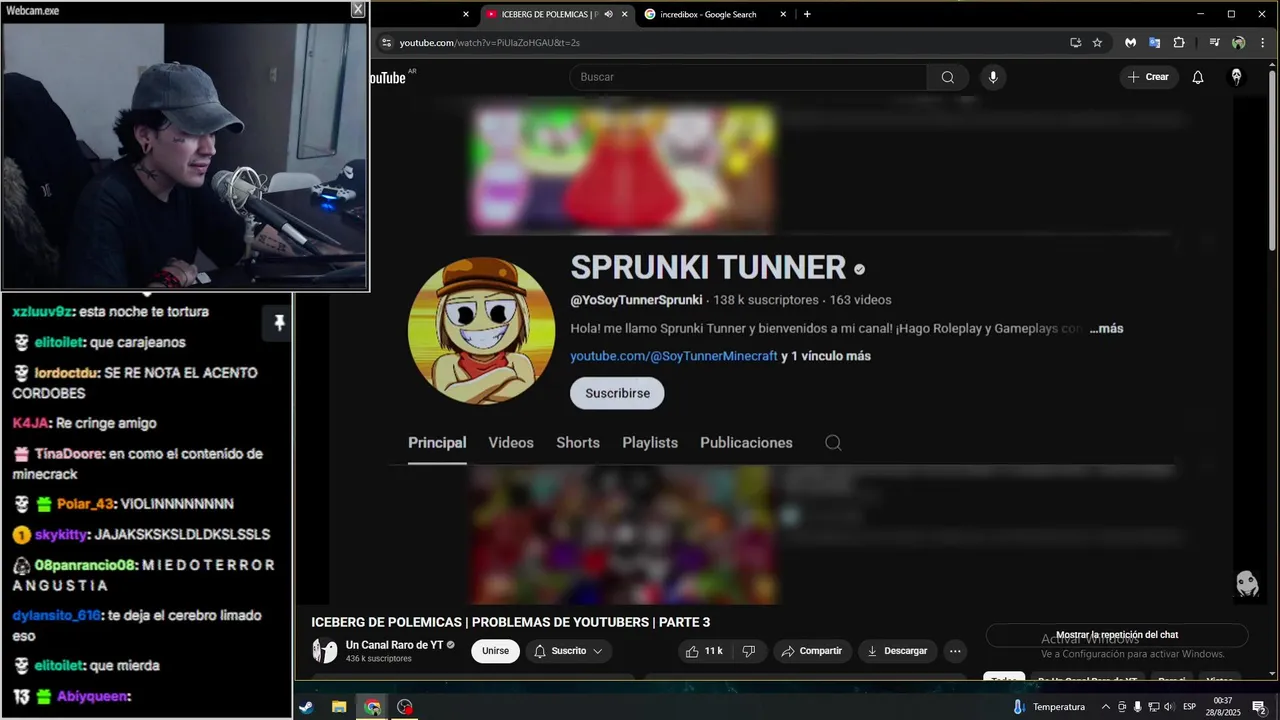Switch the ESP input language
Viewport: 1280px width, 720px height.
(x=1190, y=707)
